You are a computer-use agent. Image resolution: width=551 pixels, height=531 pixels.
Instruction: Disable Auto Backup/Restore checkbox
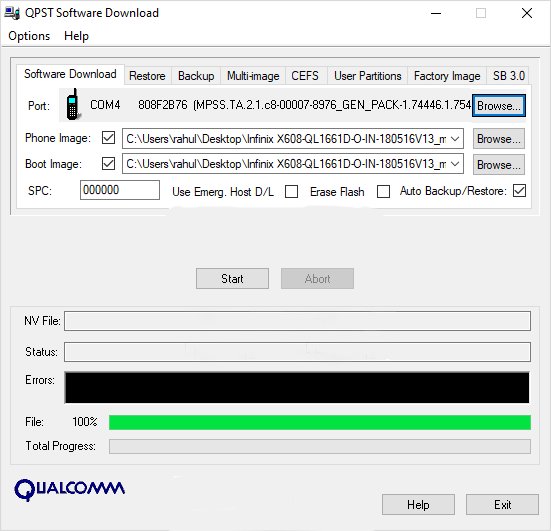pyautogui.click(x=519, y=191)
